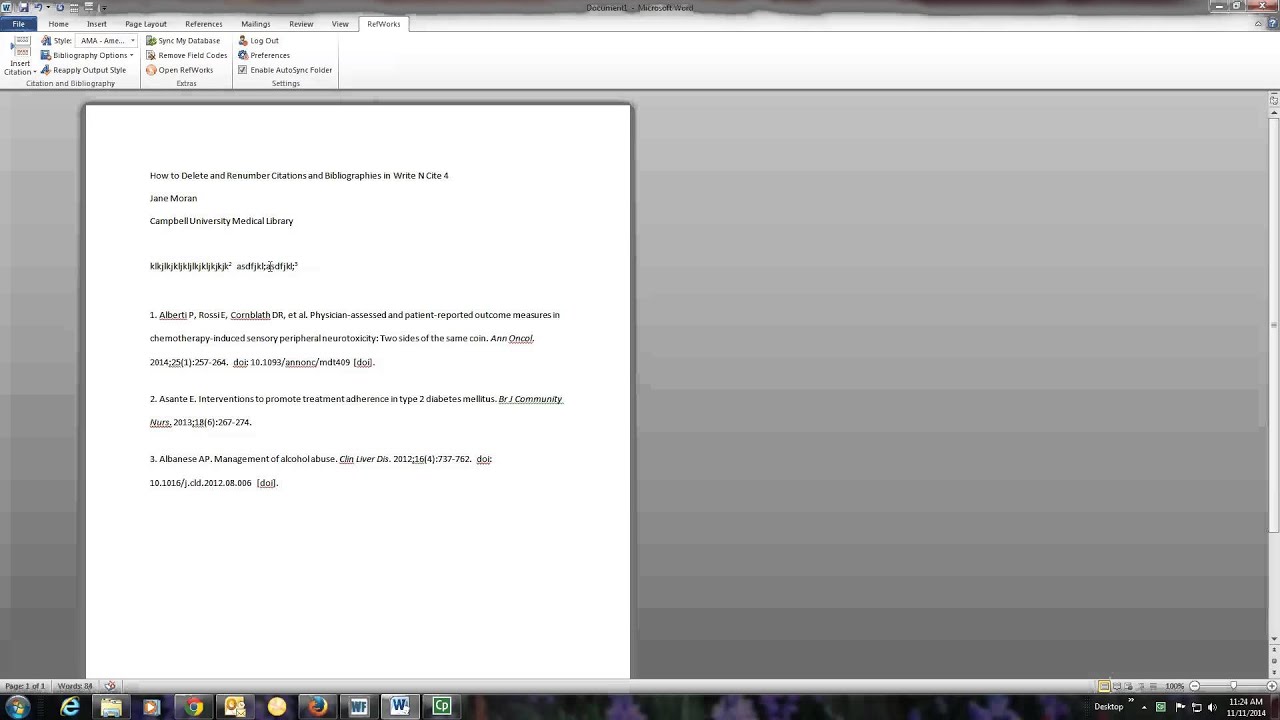Switch to the View tab
This screenshot has height=720, width=1280.
(x=340, y=24)
